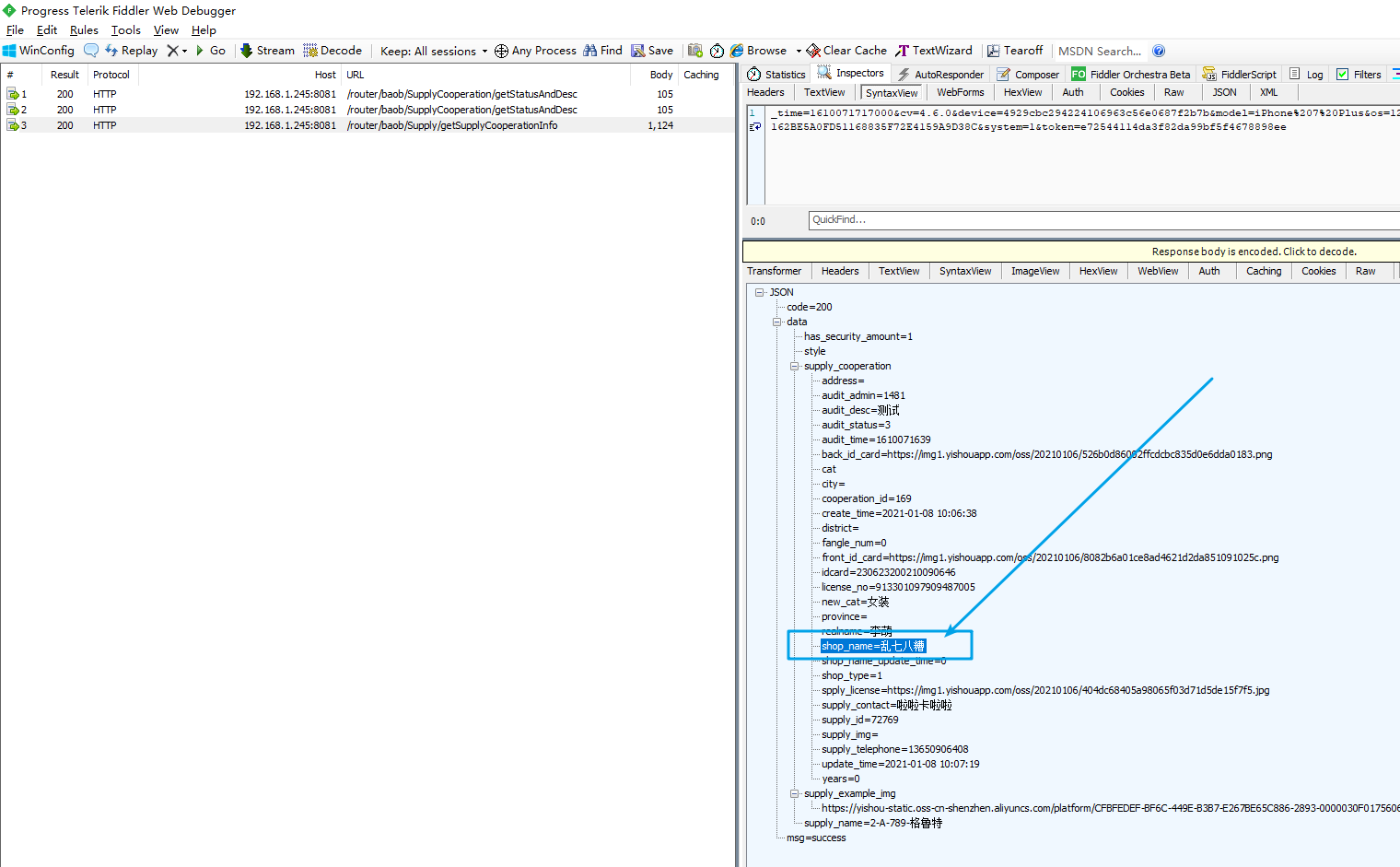The width and height of the screenshot is (1400, 867).
Task: Sort sessions by the Protocol column header
Action: [x=111, y=75]
